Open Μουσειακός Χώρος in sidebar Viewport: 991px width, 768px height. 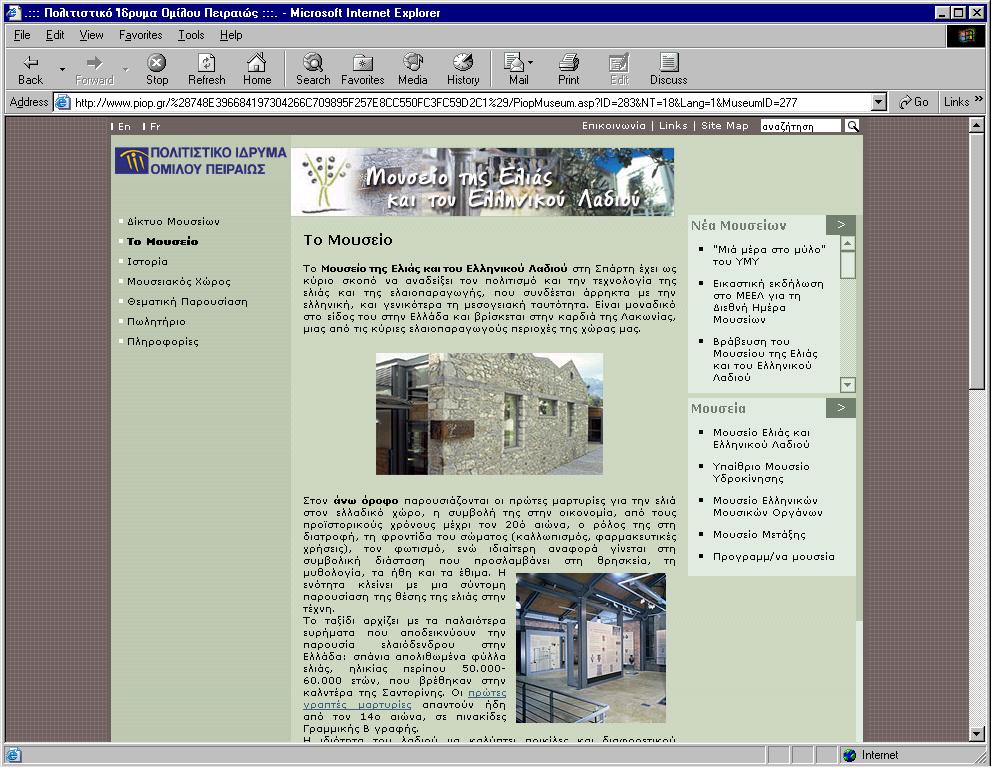[179, 282]
